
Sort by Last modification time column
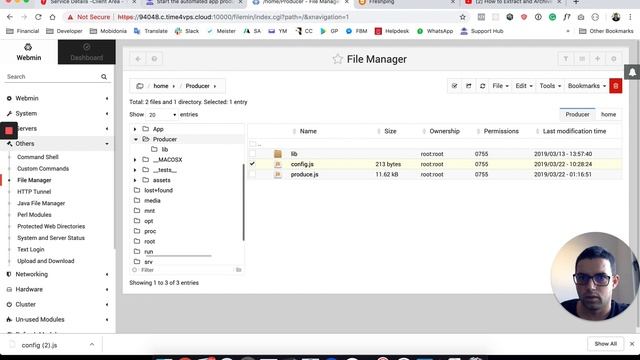click(574, 131)
